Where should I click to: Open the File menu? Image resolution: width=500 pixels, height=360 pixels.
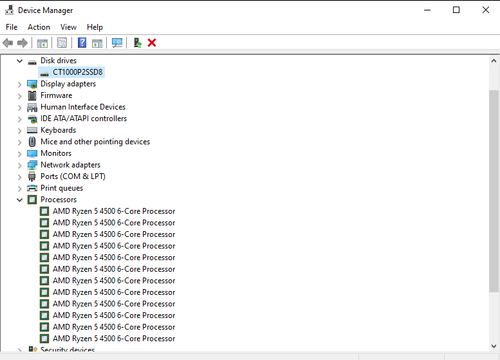pos(11,27)
